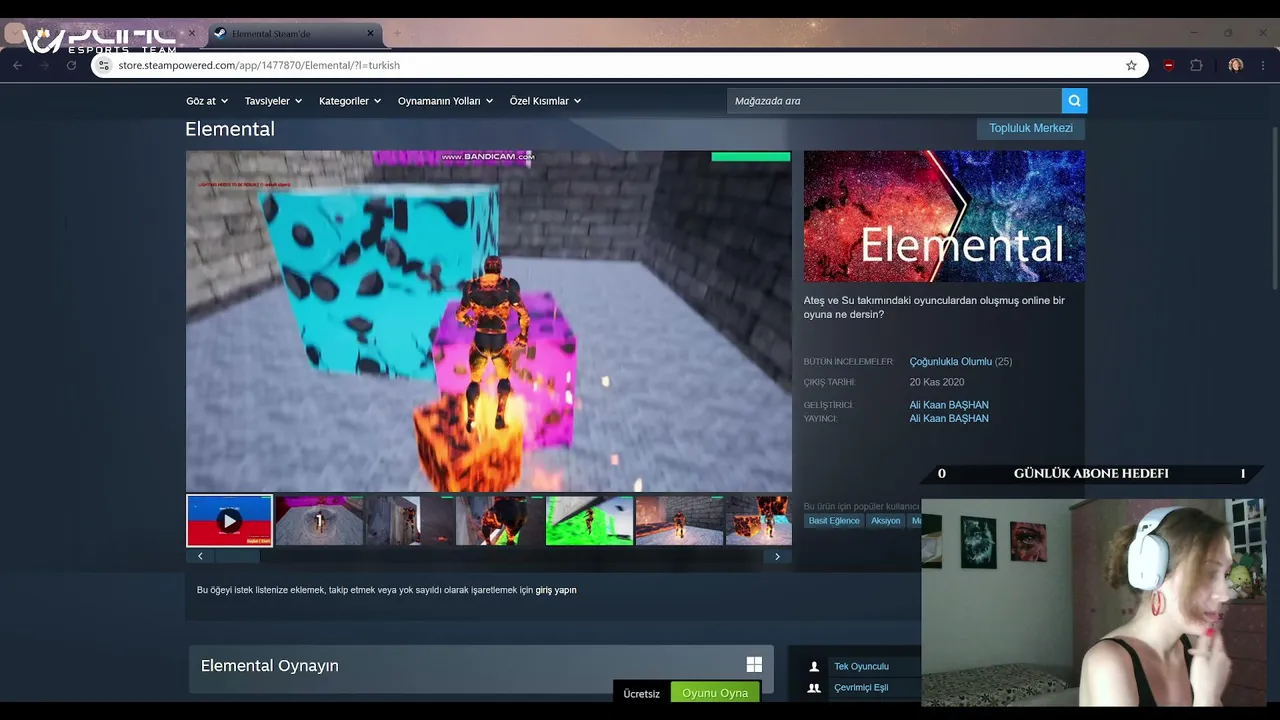Click the Elemental capsule header image
This screenshot has height=720, width=1280.
click(944, 216)
